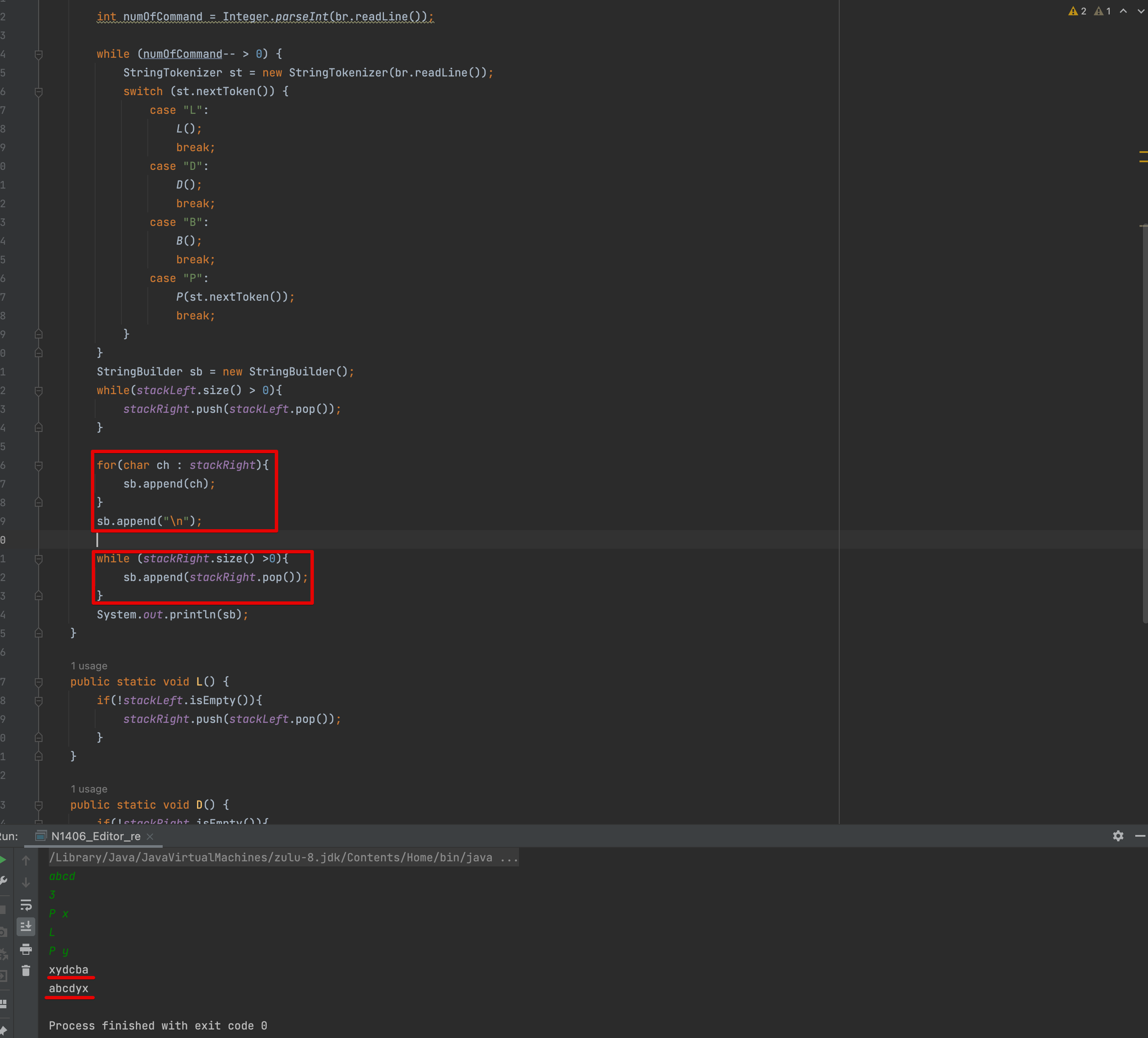The width and height of the screenshot is (1148, 1038).
Task: Go to next highlighted error arrow
Action: click(1141, 11)
